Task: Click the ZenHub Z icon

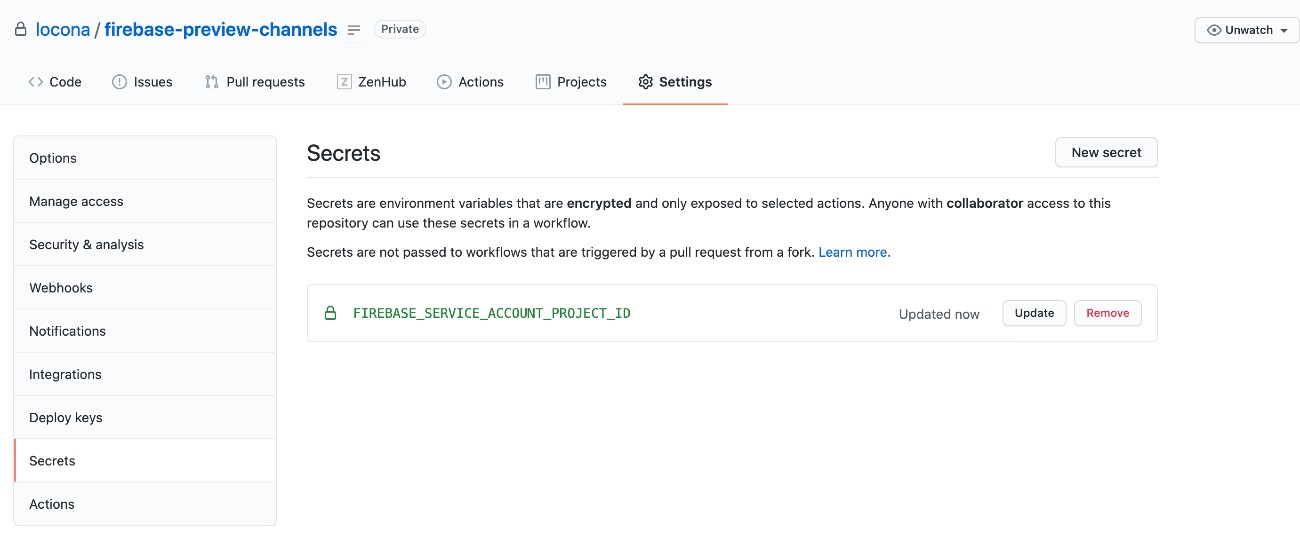Action: 344,82
